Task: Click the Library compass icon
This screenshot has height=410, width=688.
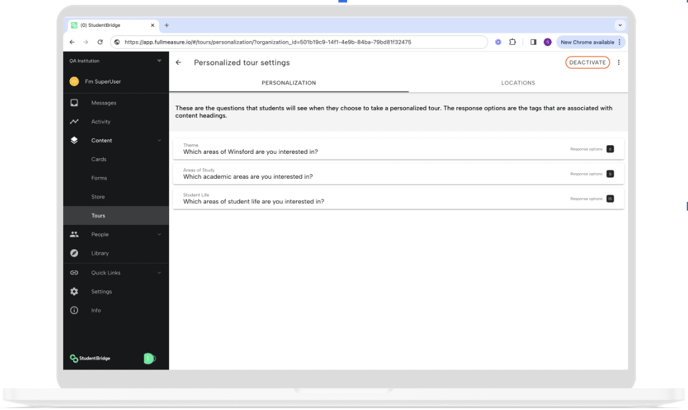Action: [x=74, y=253]
